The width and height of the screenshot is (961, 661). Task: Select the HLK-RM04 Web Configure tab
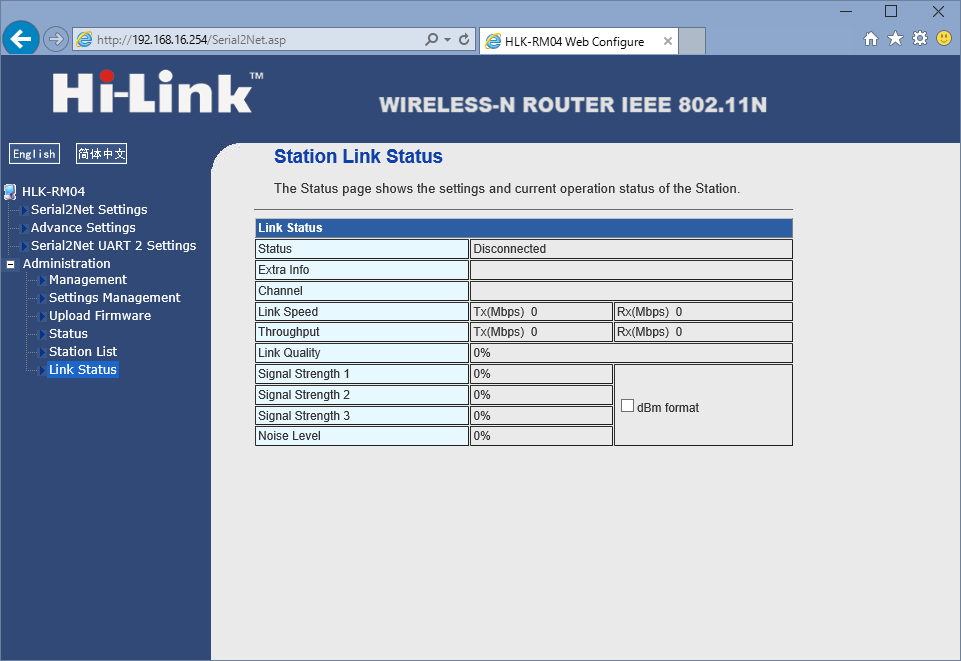(579, 41)
